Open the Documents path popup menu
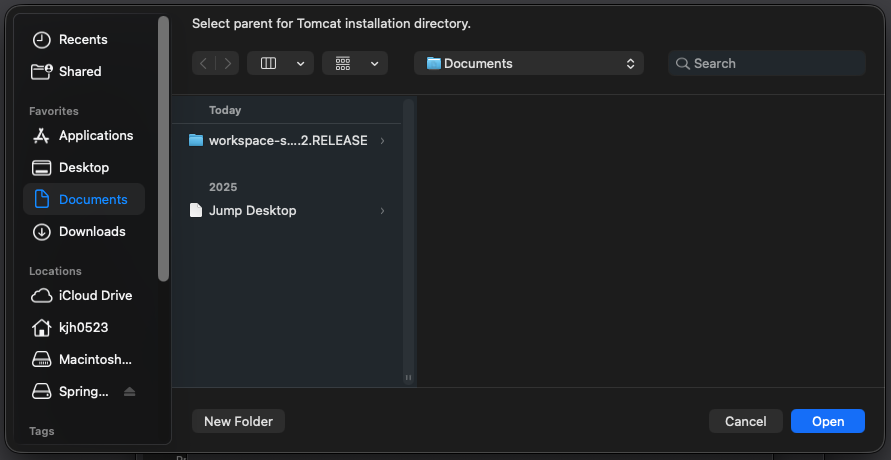Image resolution: width=891 pixels, height=460 pixels. coord(528,63)
